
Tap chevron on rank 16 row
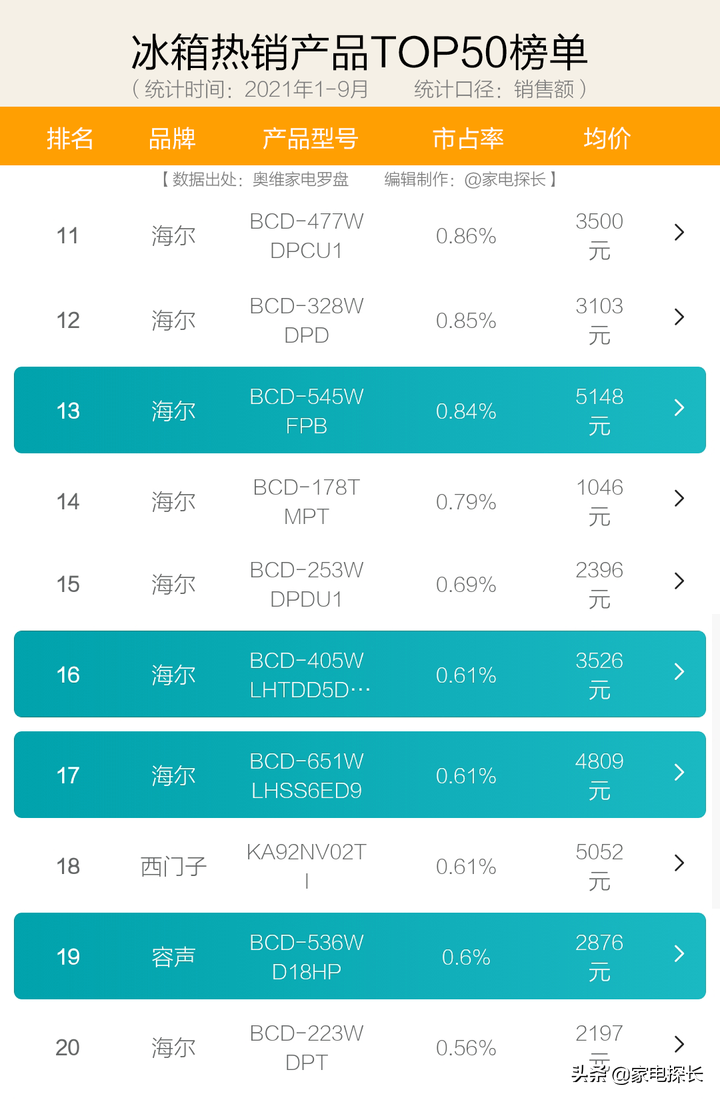tap(679, 672)
